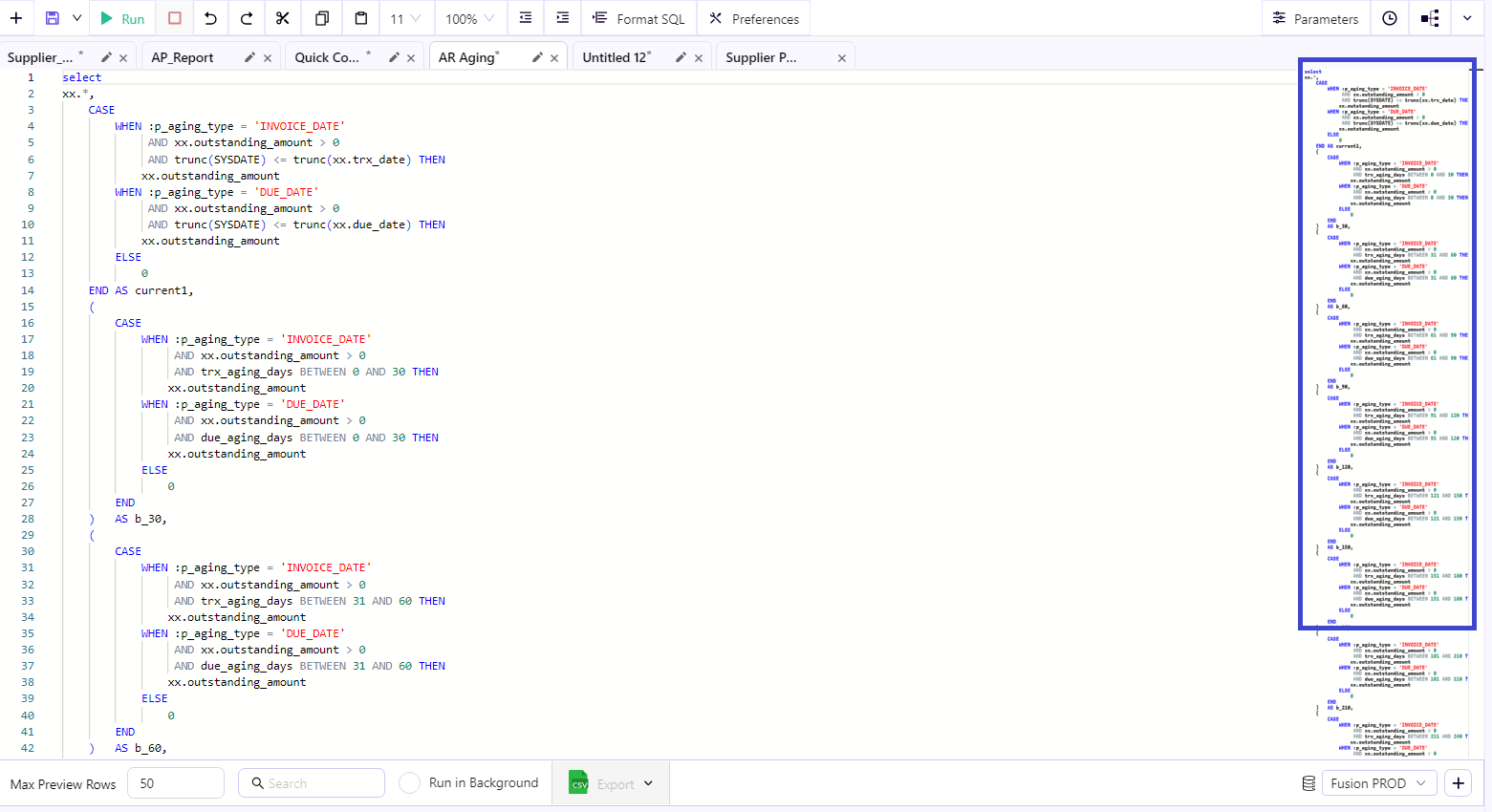The height and width of the screenshot is (812, 1492).
Task: Show the schema tree diagram icon
Action: pyautogui.click(x=1430, y=18)
